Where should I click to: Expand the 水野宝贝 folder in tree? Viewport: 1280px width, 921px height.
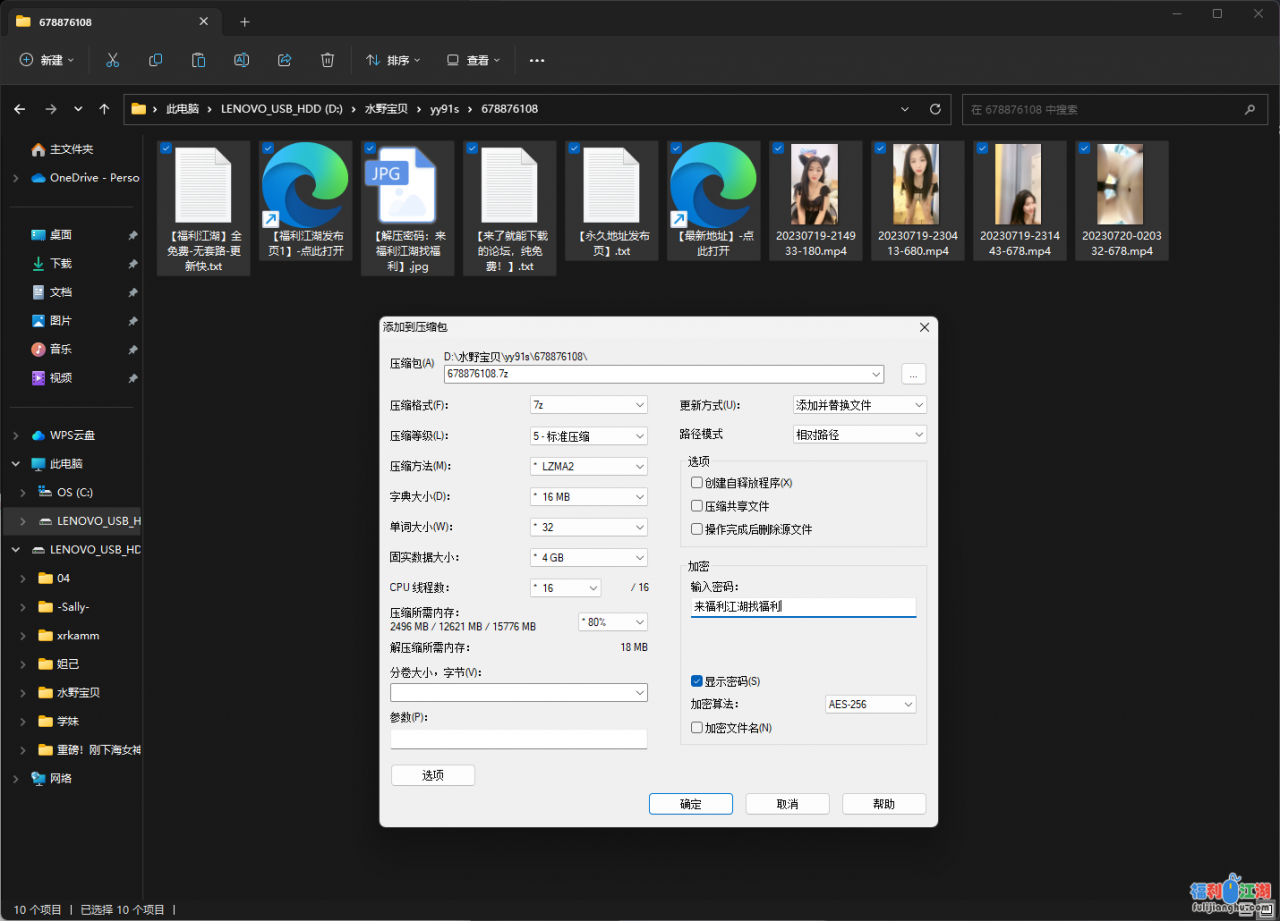[x=24, y=692]
